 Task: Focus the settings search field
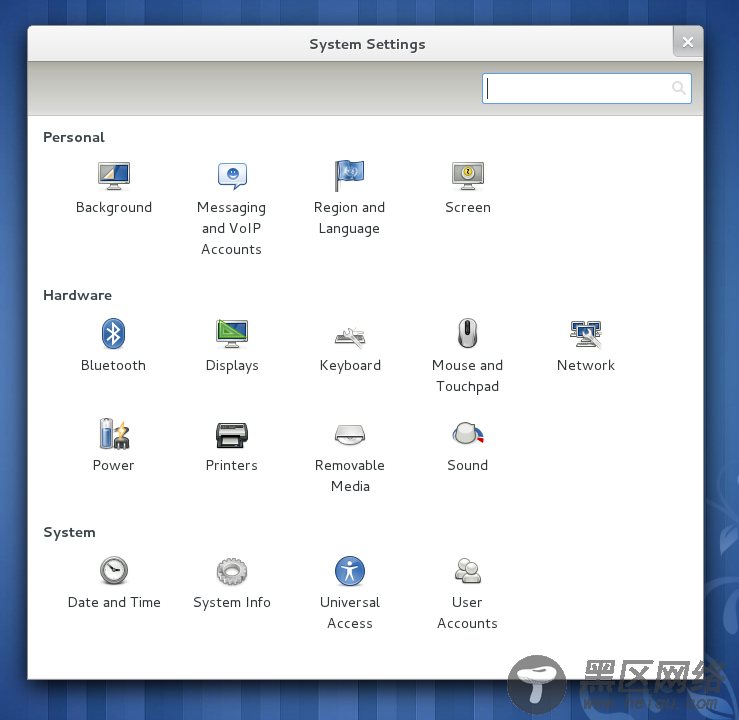tap(587, 88)
